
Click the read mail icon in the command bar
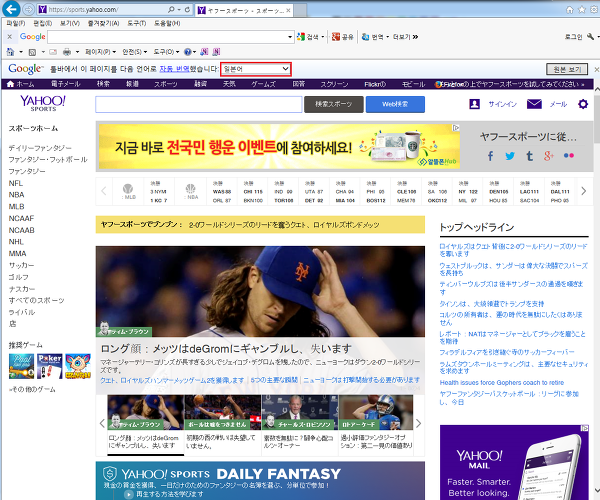53,52
